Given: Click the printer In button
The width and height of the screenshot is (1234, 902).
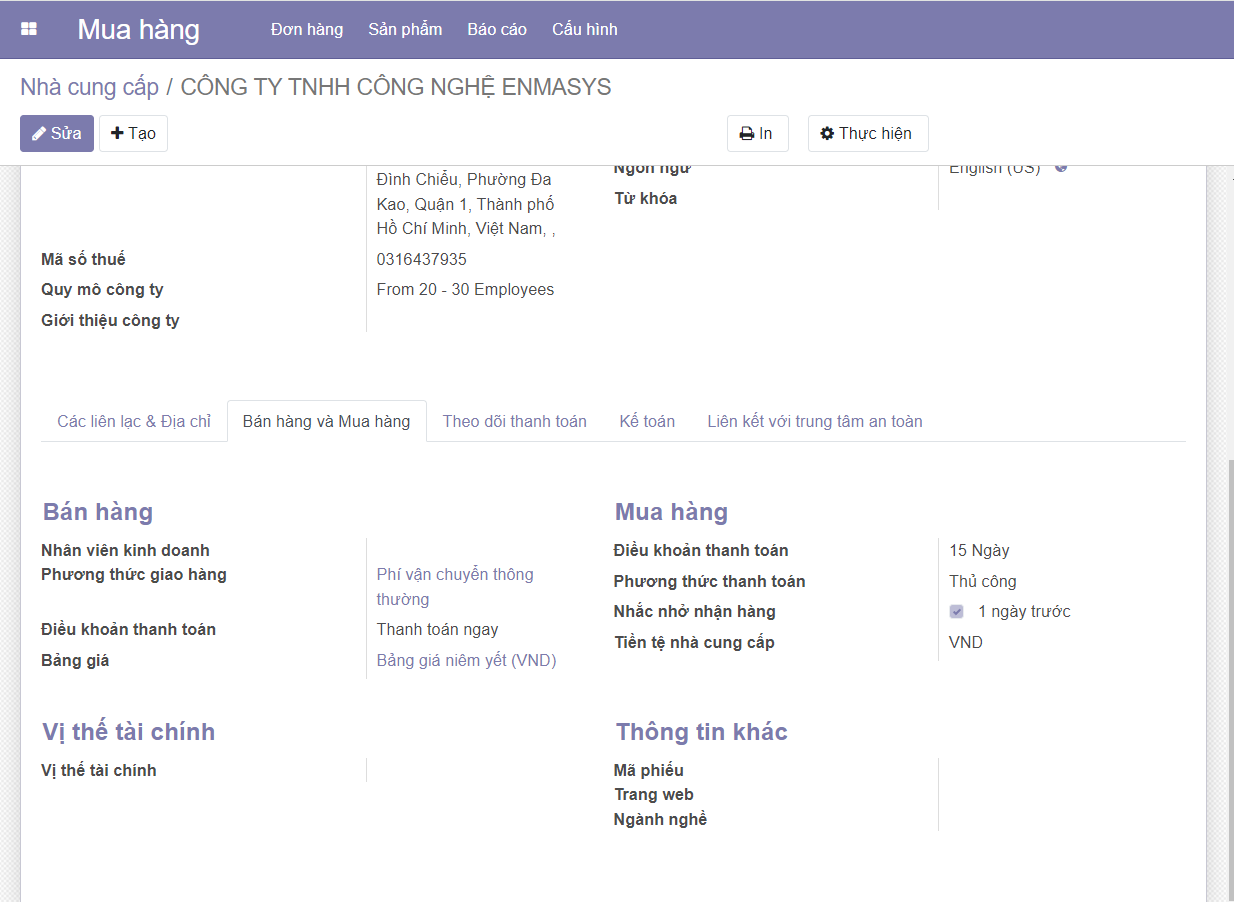Looking at the screenshot, I should tap(757, 133).
